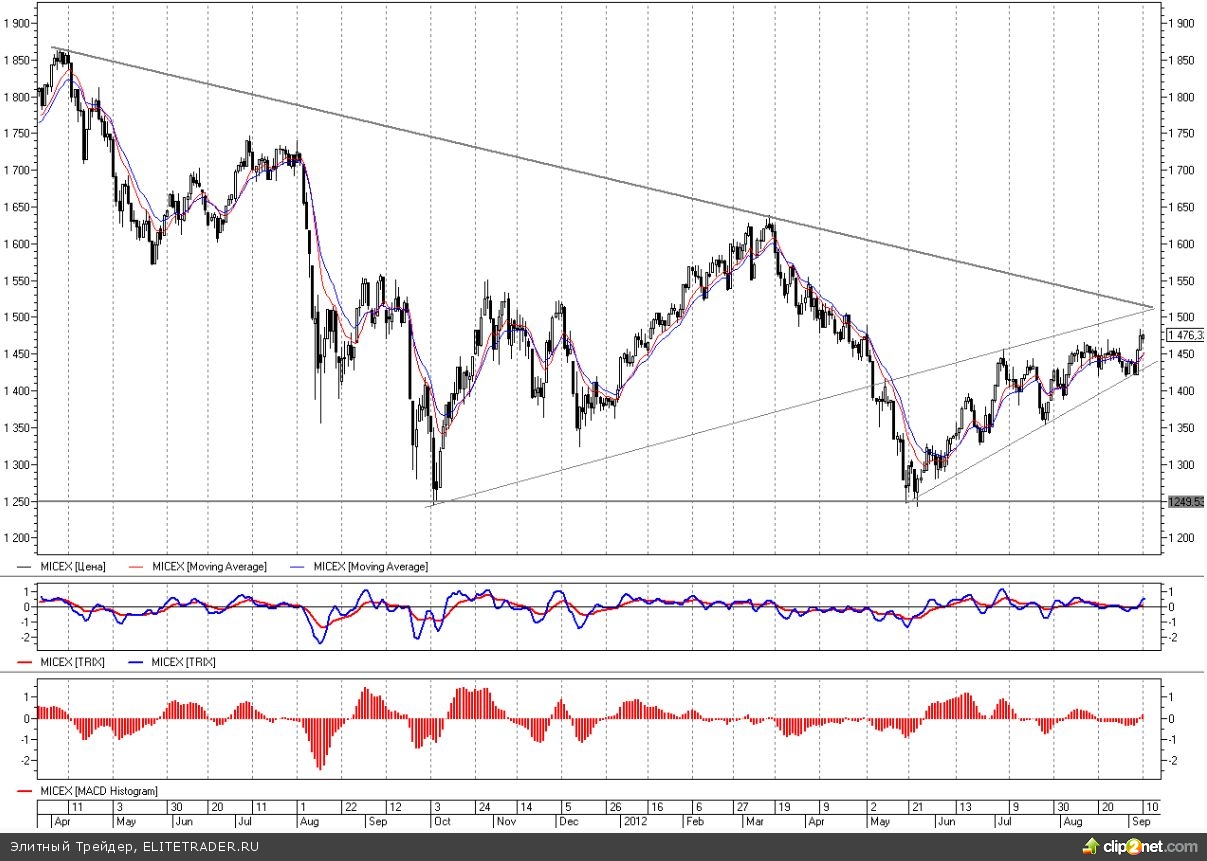Click the 1 900 label on left price axis
1207x861 pixels.
click(x=19, y=23)
